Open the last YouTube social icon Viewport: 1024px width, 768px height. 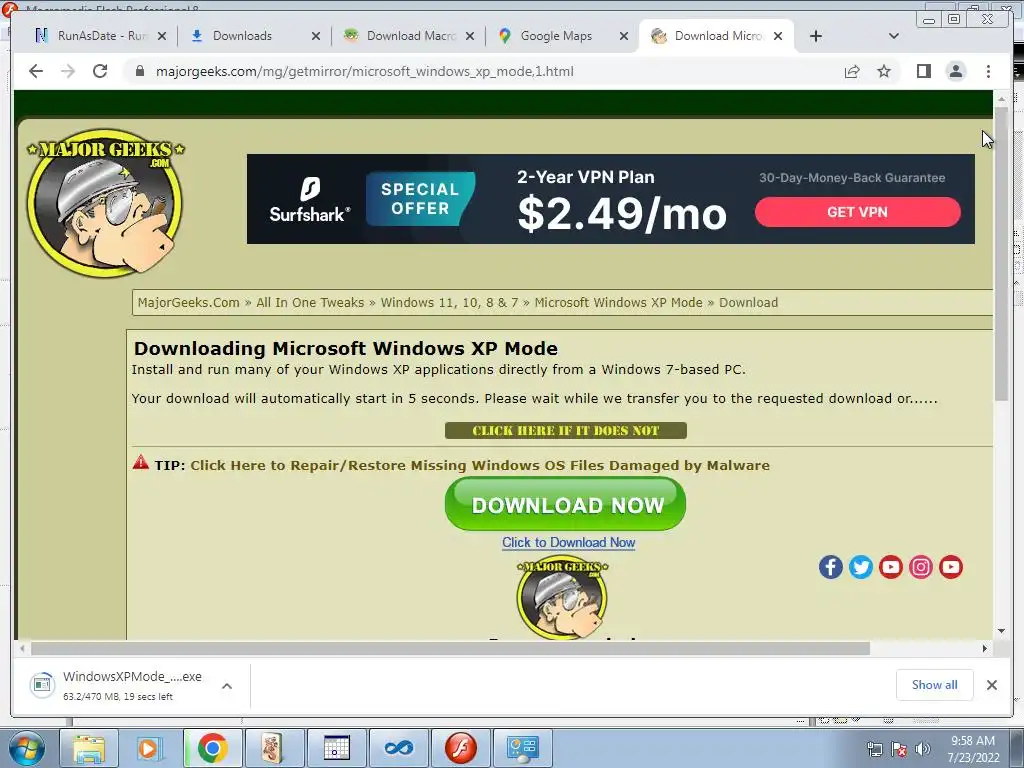tap(951, 567)
